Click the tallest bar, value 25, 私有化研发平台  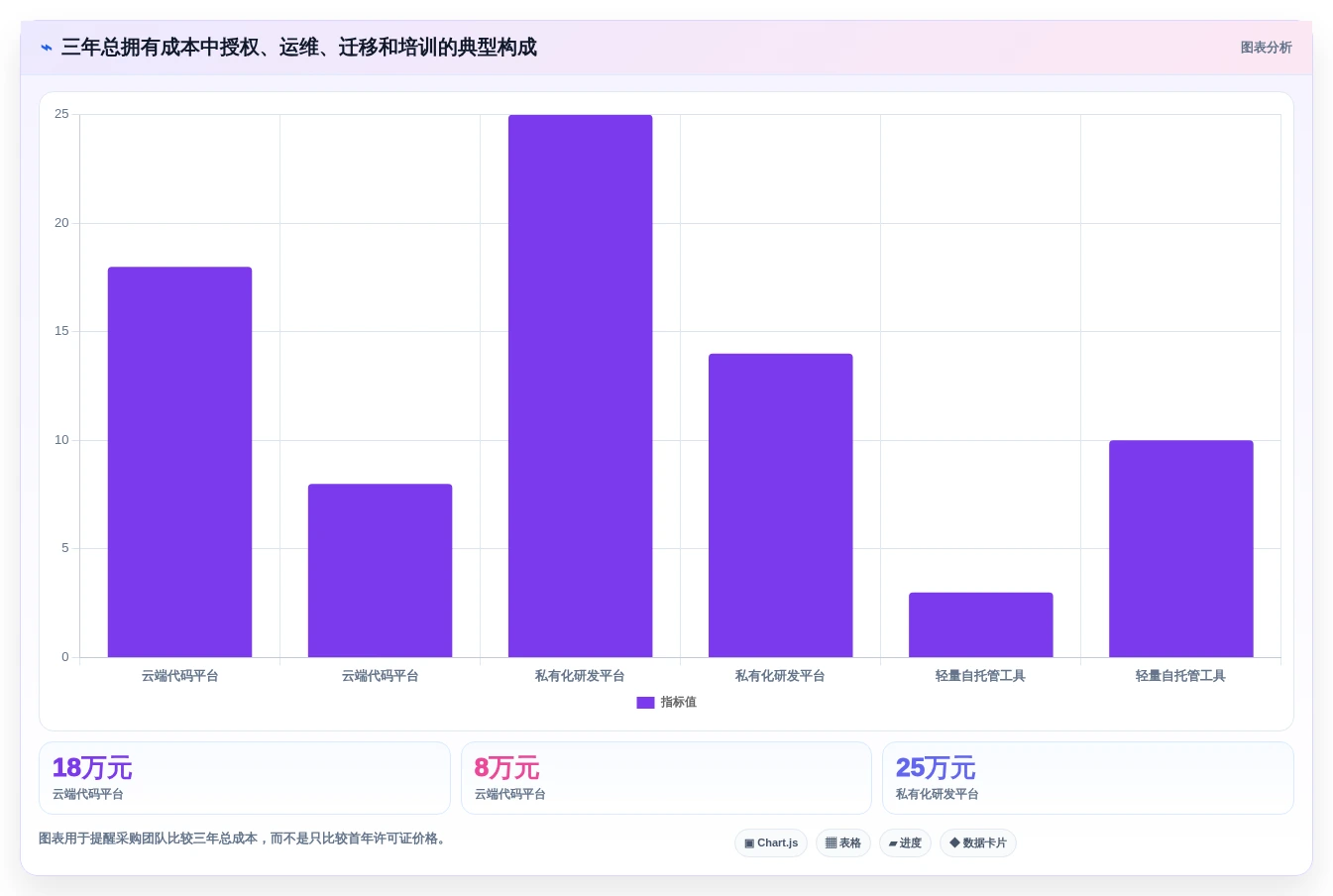click(x=581, y=386)
